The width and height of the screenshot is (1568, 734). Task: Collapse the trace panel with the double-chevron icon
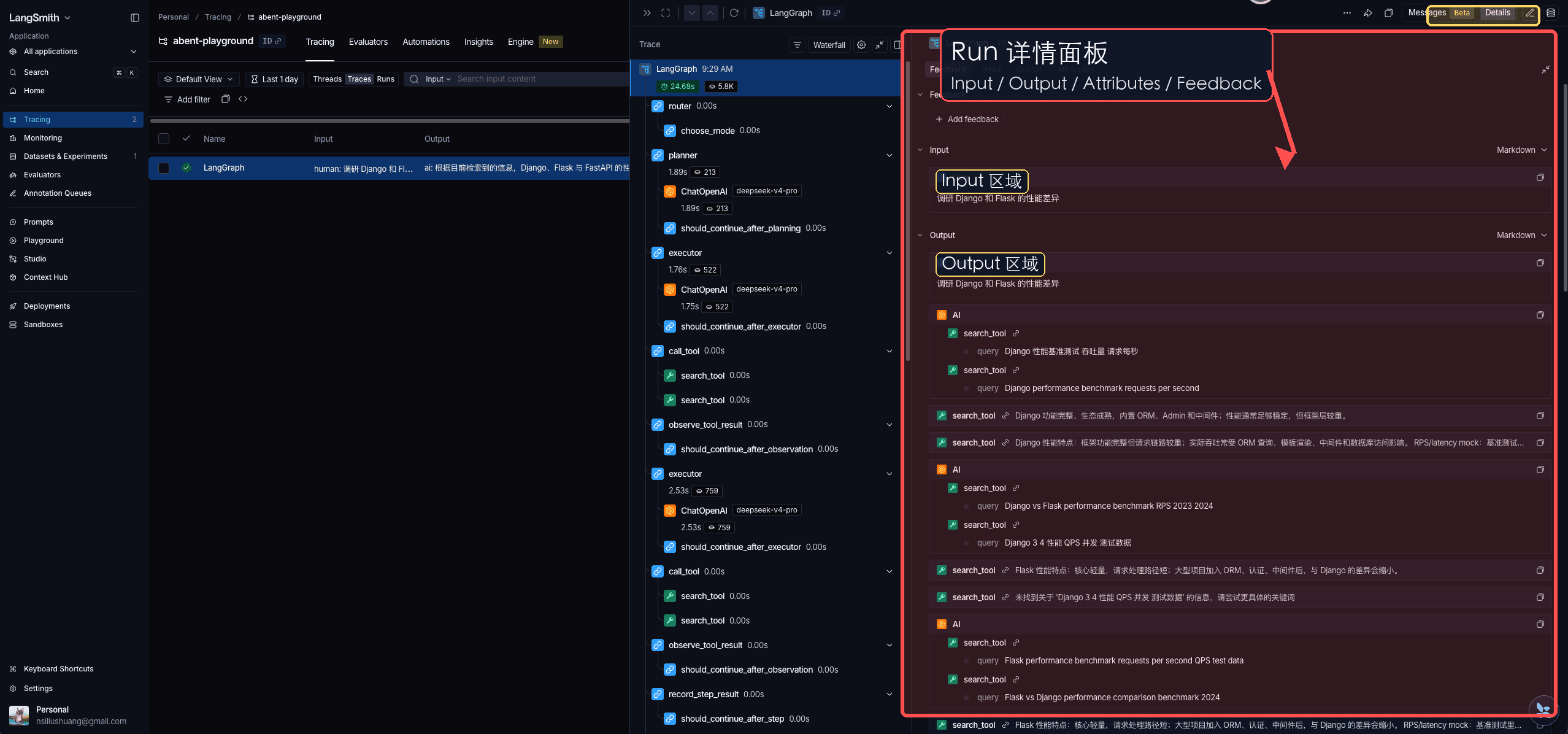647,13
